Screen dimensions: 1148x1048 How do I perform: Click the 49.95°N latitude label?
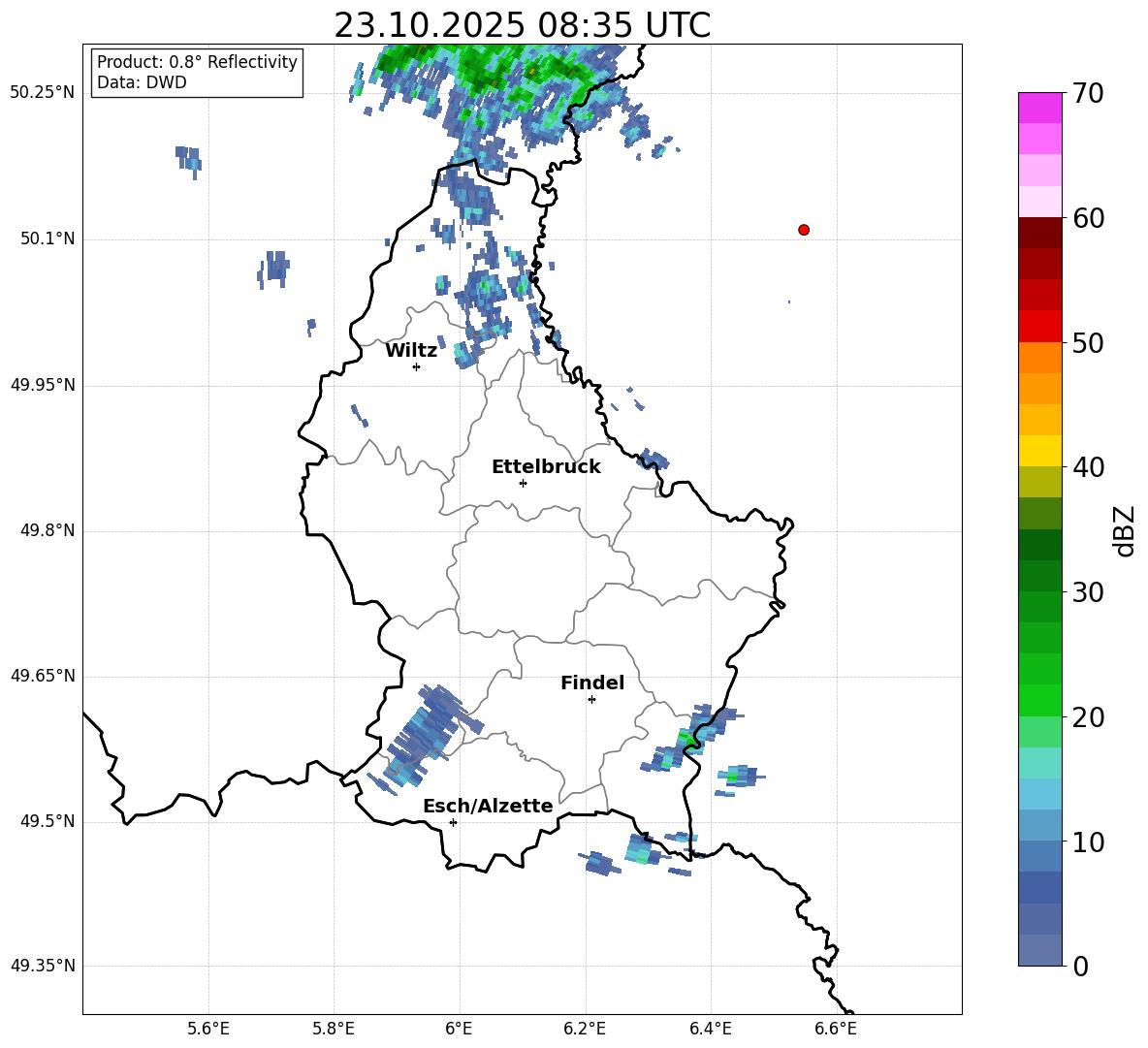[x=43, y=385]
